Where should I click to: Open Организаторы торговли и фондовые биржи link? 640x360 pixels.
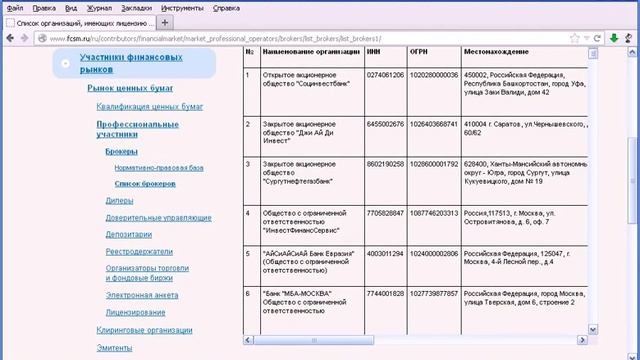tap(147, 273)
